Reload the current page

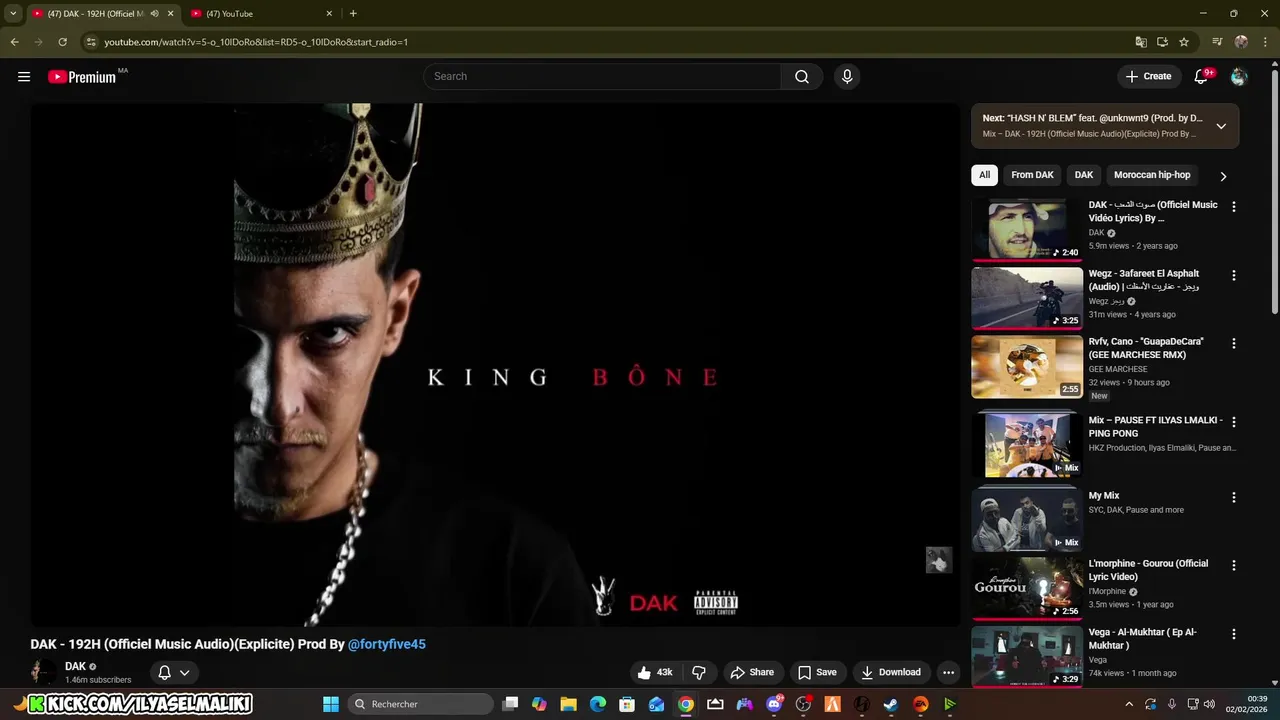pos(62,42)
